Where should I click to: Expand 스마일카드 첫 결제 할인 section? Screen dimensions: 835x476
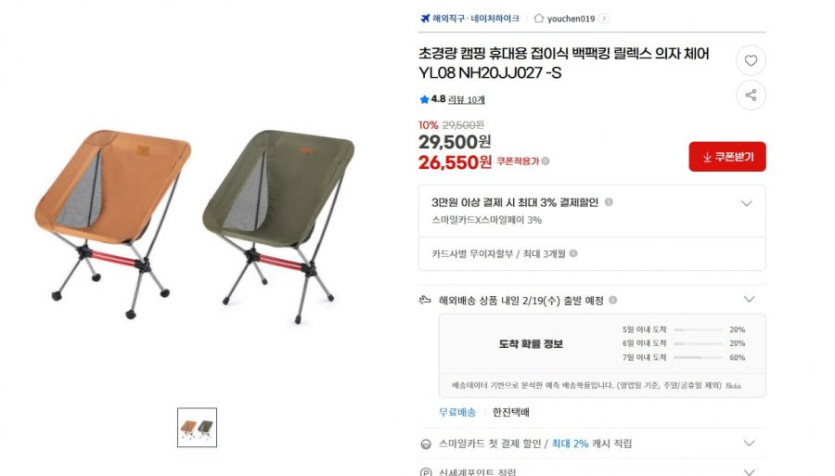749,443
